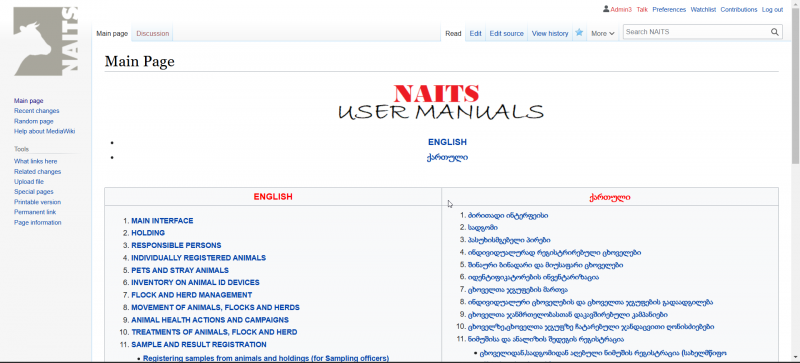The width and height of the screenshot is (800, 363).
Task: Select the Read tab
Action: pos(453,34)
